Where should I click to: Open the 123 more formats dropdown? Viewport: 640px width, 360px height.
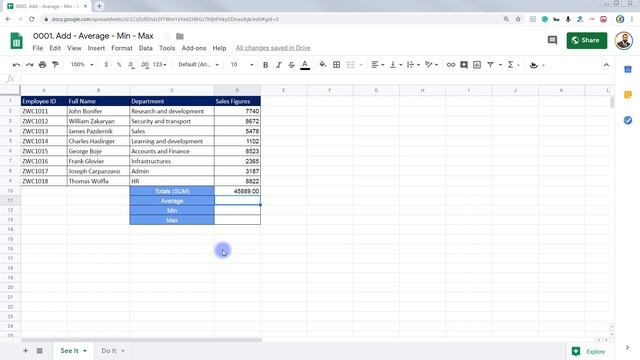click(x=160, y=64)
